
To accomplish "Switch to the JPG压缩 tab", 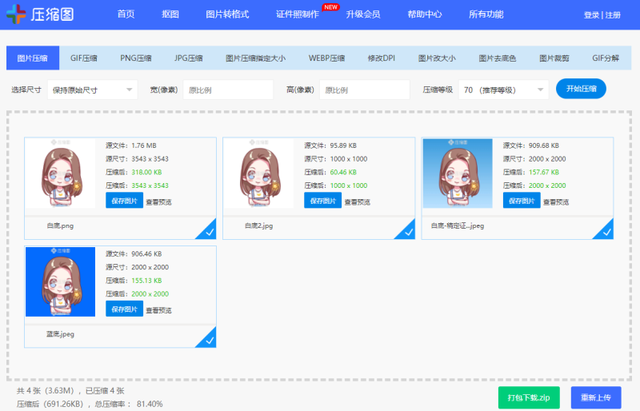I will click(x=188, y=58).
